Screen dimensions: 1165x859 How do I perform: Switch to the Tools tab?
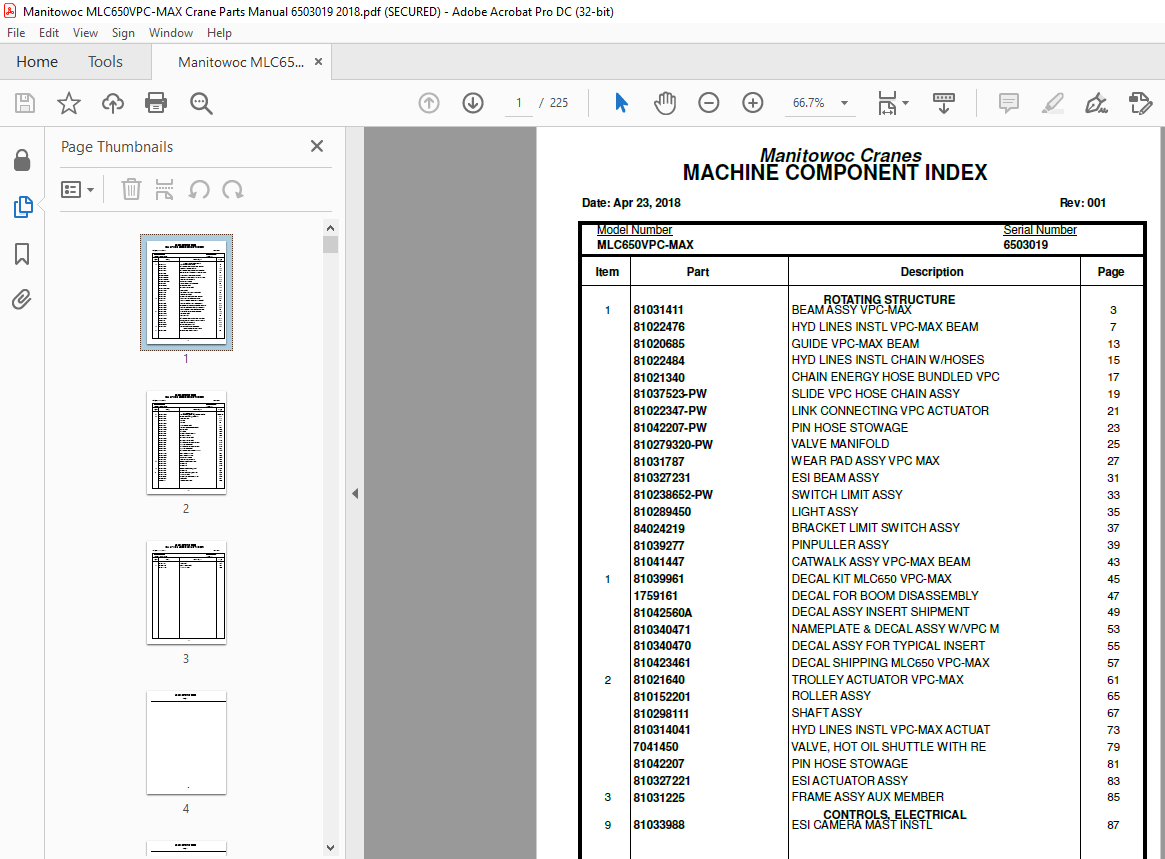[x=106, y=62]
